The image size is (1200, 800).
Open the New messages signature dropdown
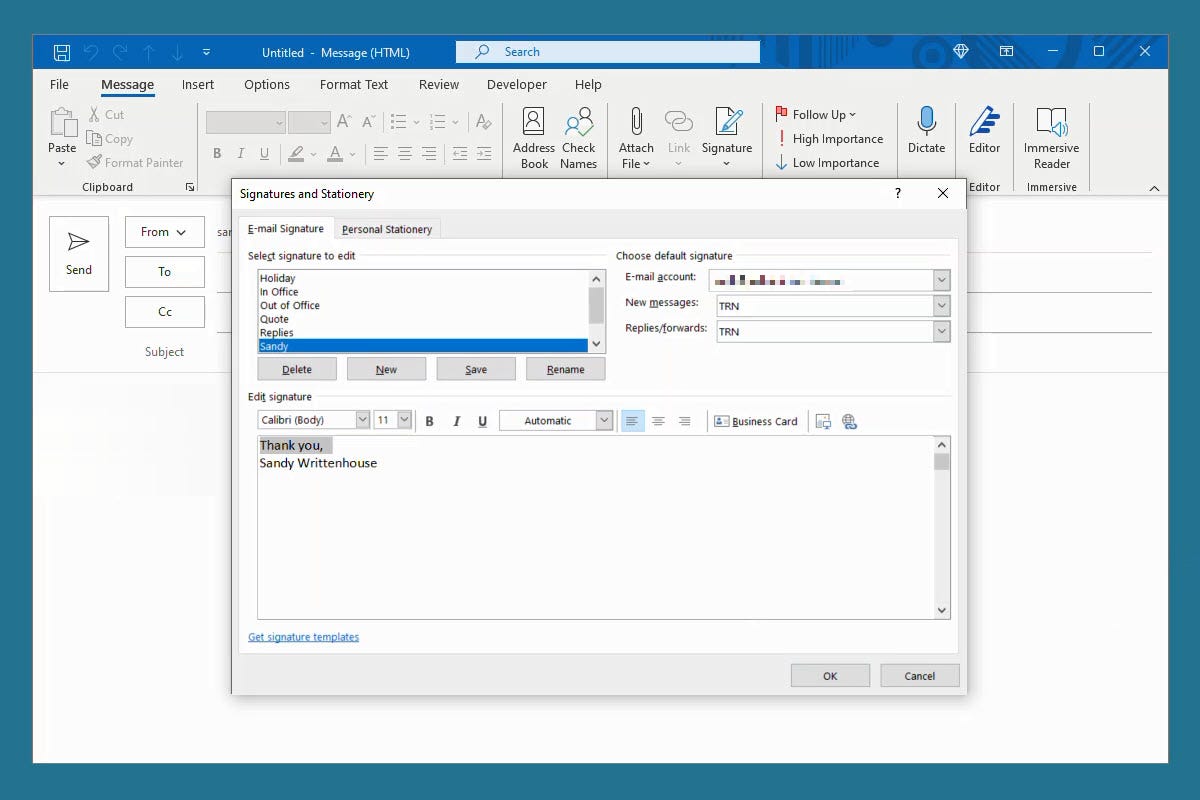941,305
